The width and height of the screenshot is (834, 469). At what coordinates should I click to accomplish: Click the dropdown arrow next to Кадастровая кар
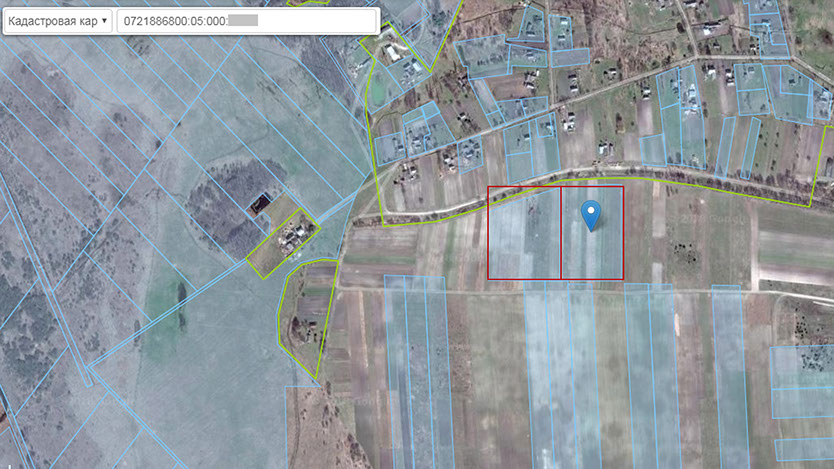(104, 21)
